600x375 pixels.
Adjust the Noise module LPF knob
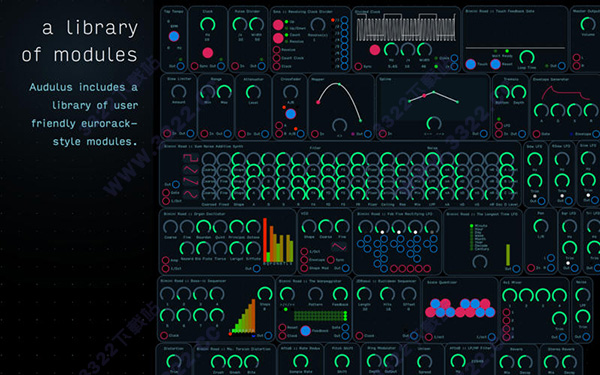(583, 295)
